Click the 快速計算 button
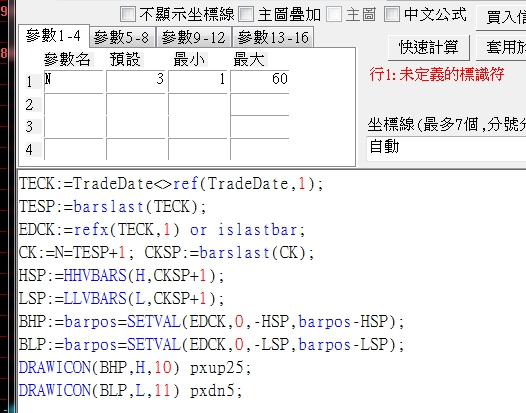Image resolution: width=526 pixels, height=413 pixels. [x=428, y=47]
